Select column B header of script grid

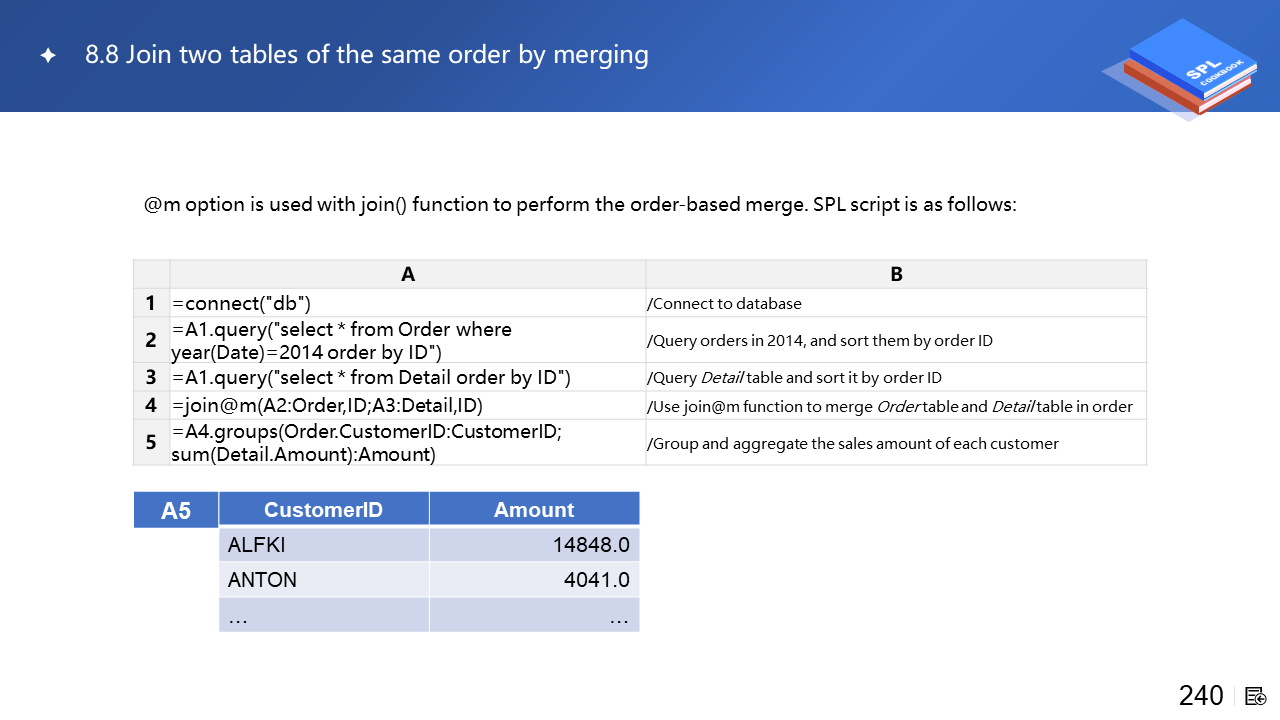896,274
